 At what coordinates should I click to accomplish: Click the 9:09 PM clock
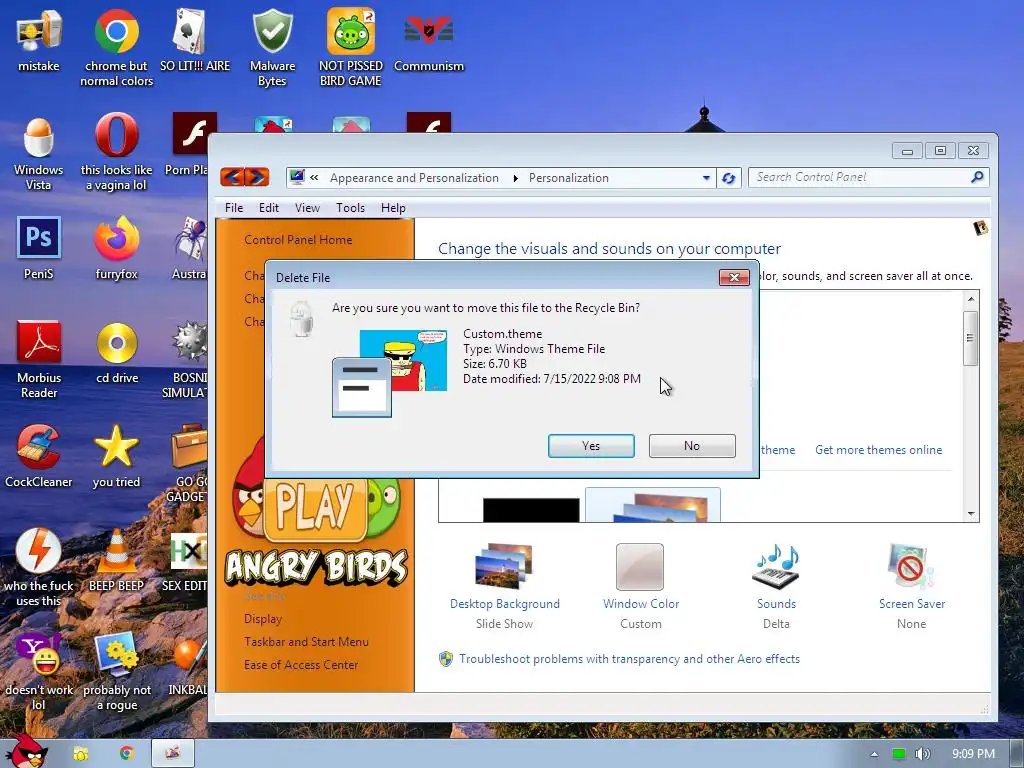[973, 754]
